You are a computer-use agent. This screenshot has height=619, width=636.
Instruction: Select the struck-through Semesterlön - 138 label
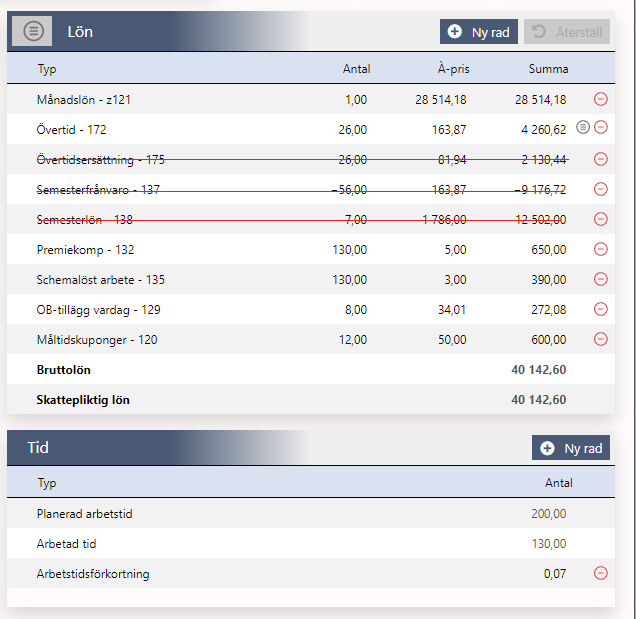click(x=84, y=220)
